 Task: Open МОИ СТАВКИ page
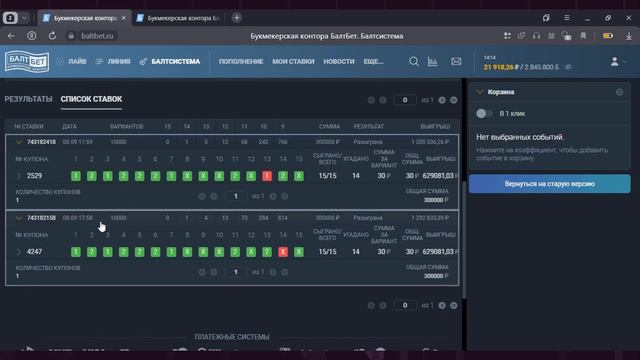click(x=293, y=61)
